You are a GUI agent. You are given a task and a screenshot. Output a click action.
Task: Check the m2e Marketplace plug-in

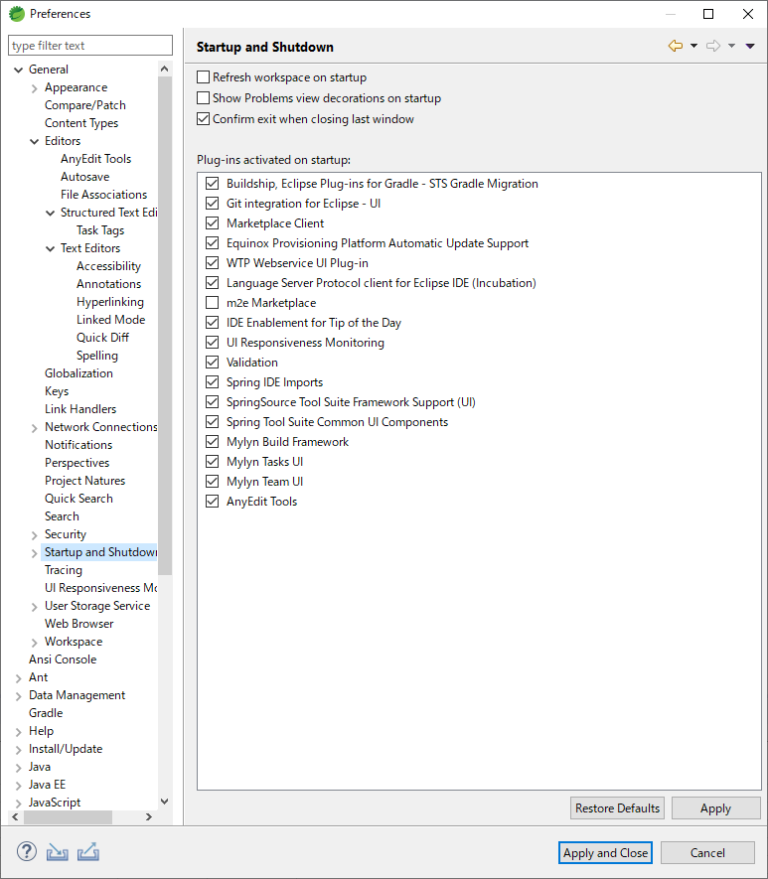point(212,303)
